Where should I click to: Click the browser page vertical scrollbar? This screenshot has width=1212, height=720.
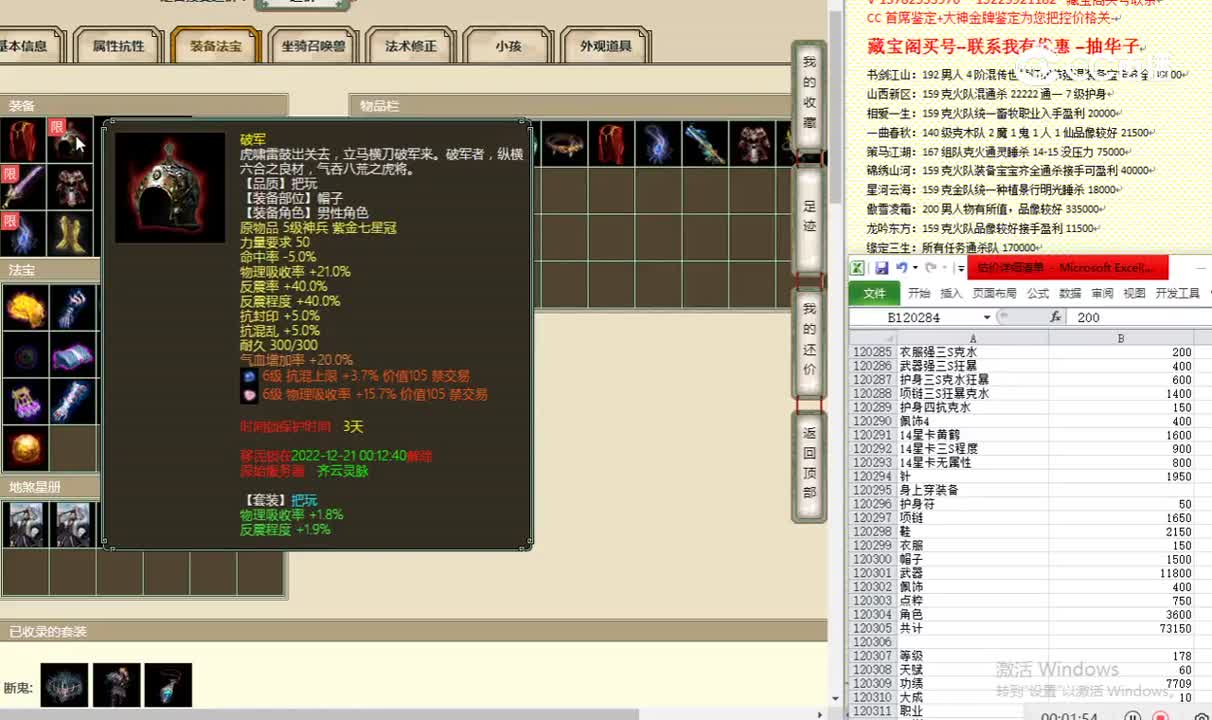(834, 360)
